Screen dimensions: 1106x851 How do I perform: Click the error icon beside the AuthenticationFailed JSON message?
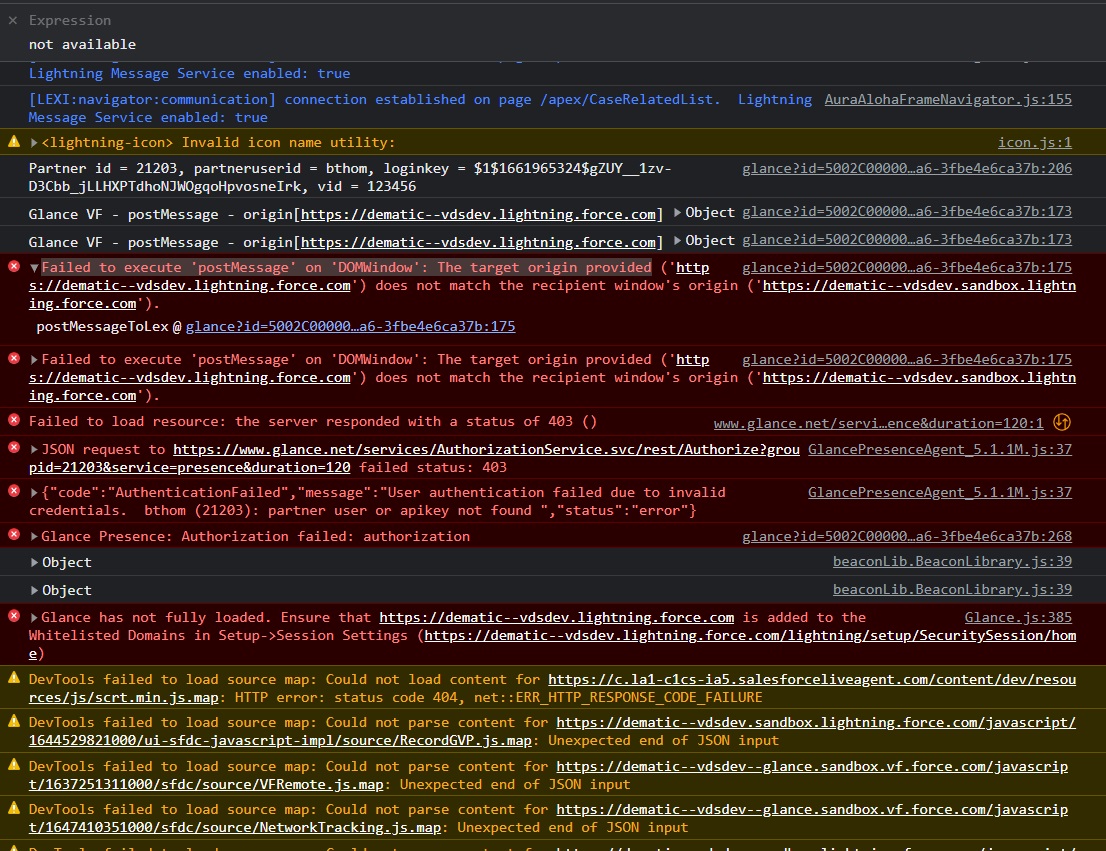pos(14,491)
